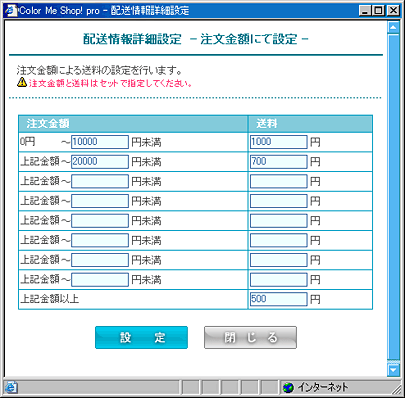Click the 上記金額以上 row label
The height and width of the screenshot is (398, 405).
(50, 299)
